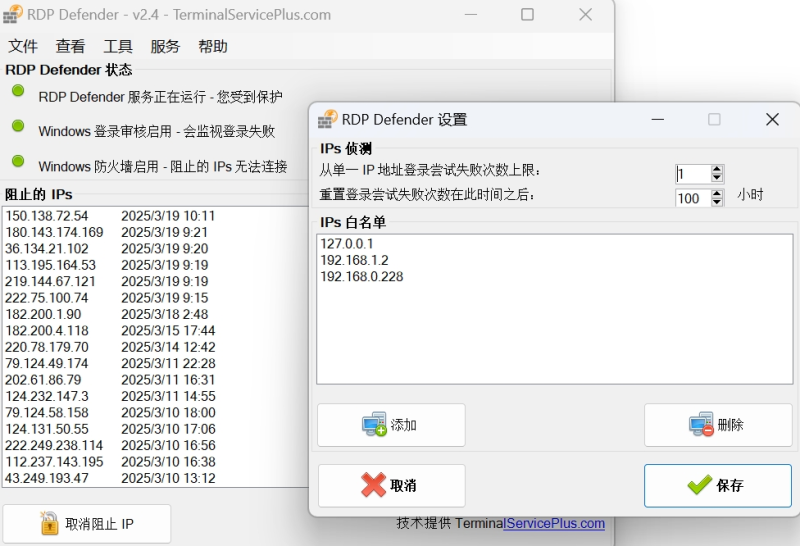Click the computer-minus icon on the 删除 button
Viewport: 800px width, 546px height.
tap(701, 424)
